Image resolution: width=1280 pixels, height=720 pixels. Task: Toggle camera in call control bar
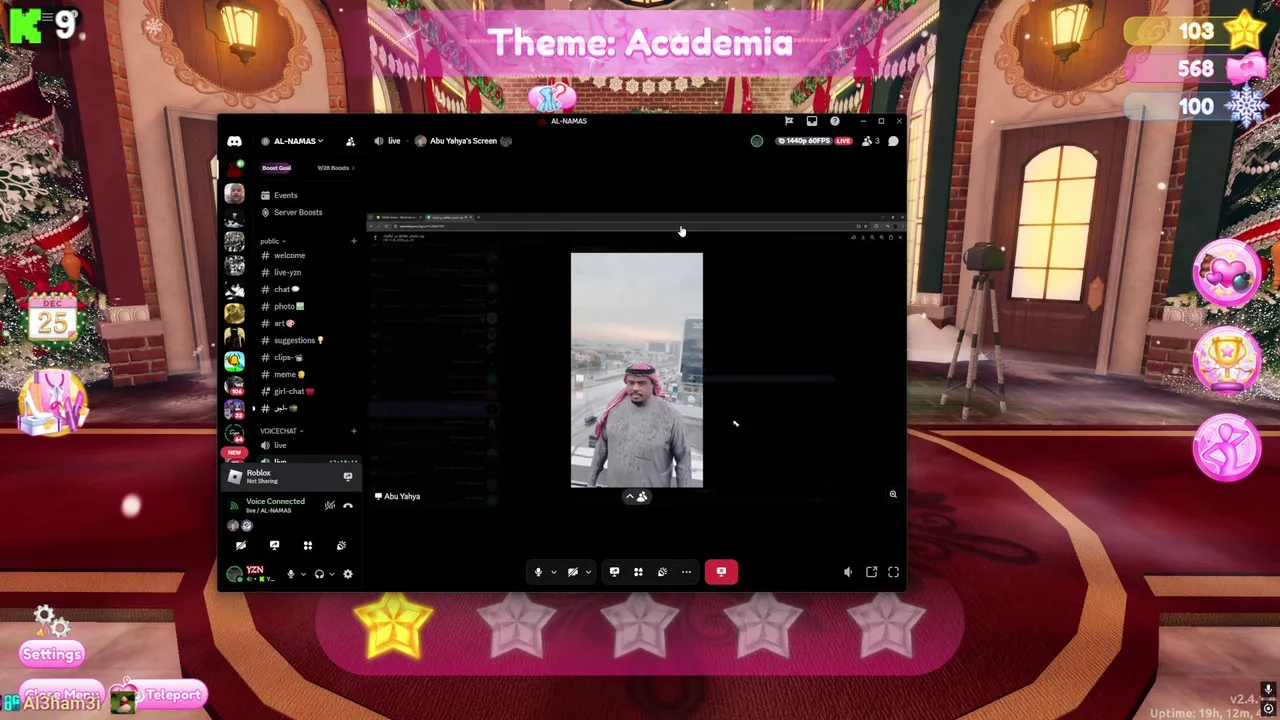coord(573,572)
